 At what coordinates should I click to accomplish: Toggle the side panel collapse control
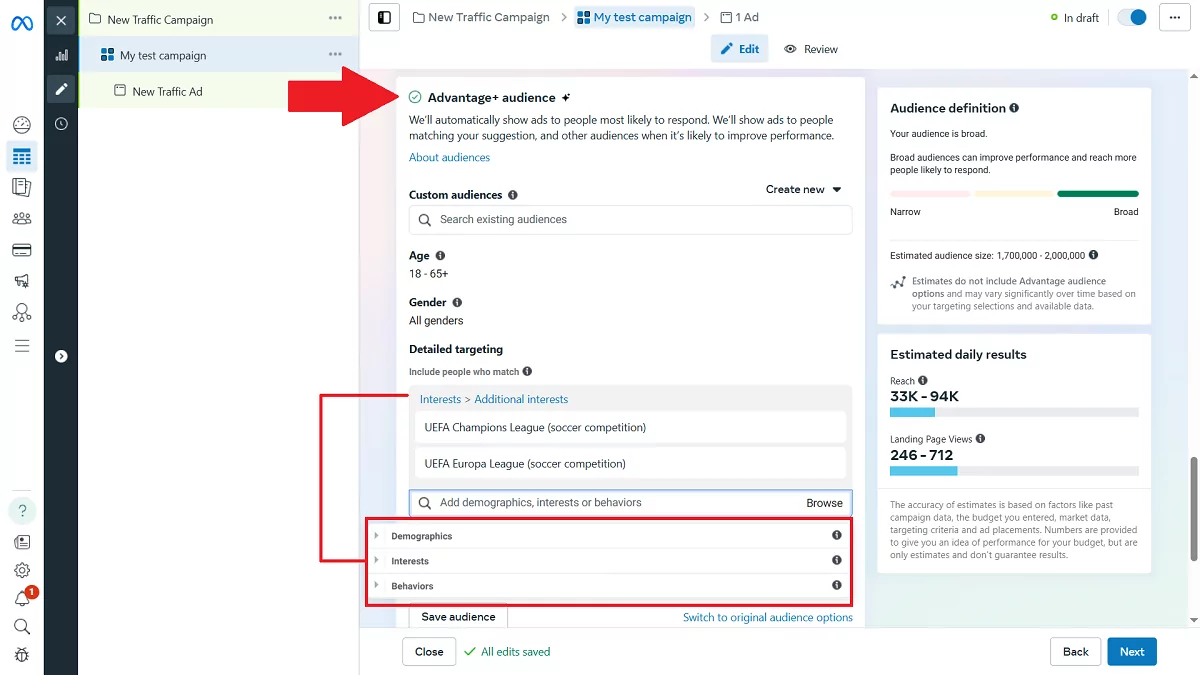(x=384, y=17)
